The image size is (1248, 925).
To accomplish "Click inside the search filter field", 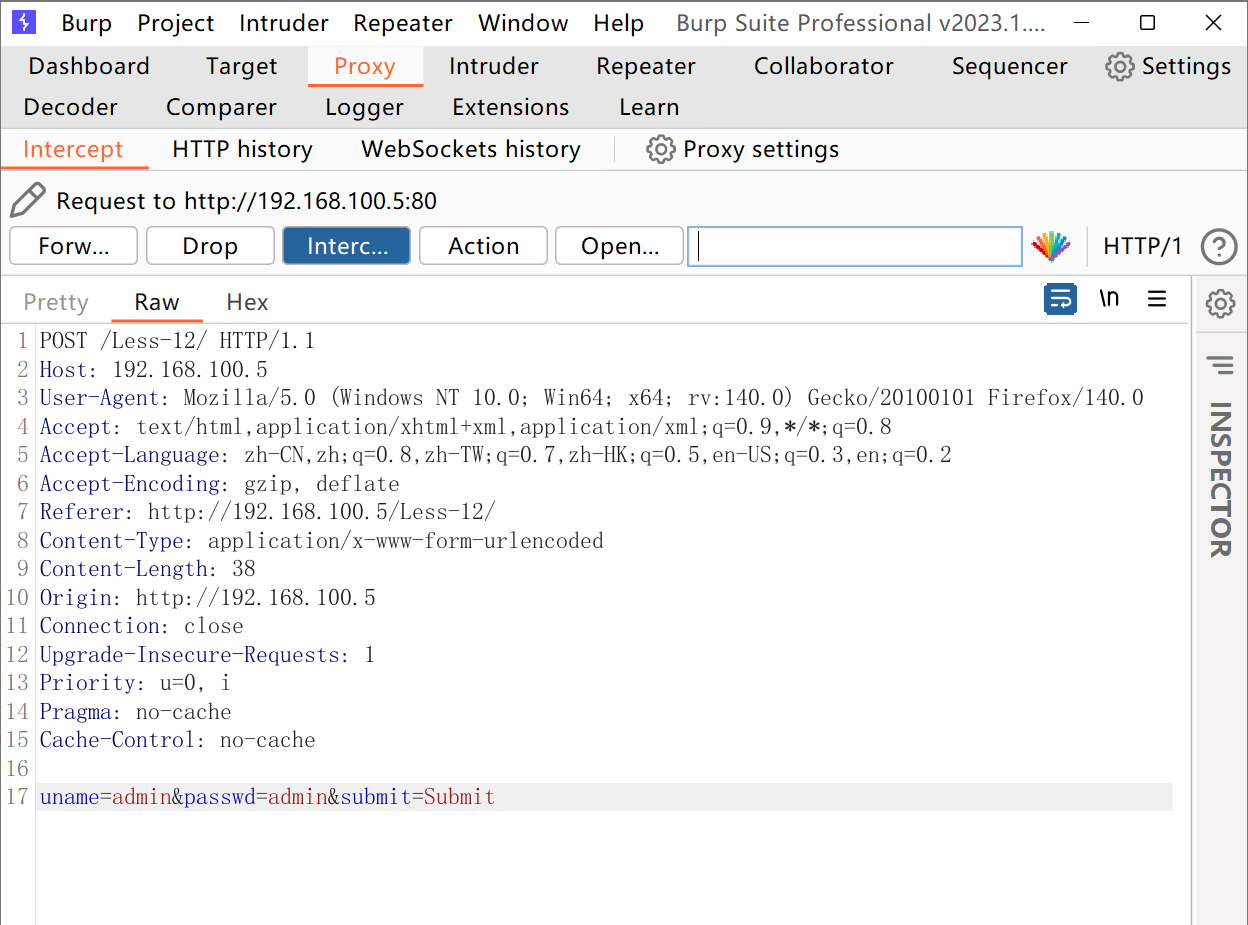I will 855,246.
